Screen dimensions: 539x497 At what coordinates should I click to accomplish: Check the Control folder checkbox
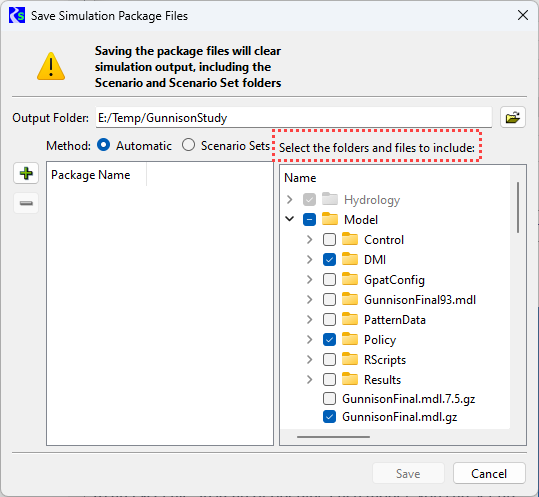pos(329,240)
